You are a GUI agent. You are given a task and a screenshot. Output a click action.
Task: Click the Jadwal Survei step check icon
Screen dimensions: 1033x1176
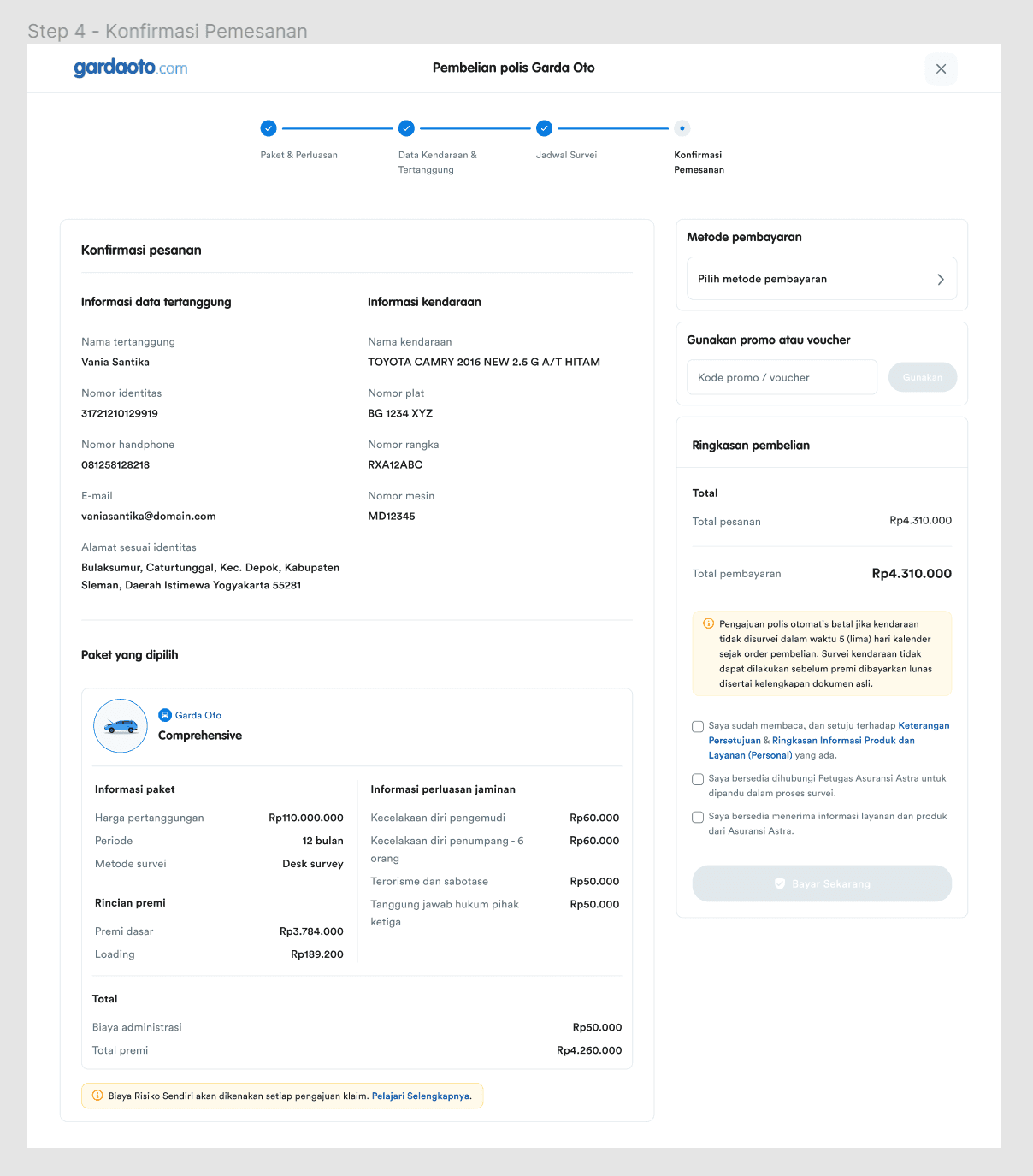pos(545,128)
